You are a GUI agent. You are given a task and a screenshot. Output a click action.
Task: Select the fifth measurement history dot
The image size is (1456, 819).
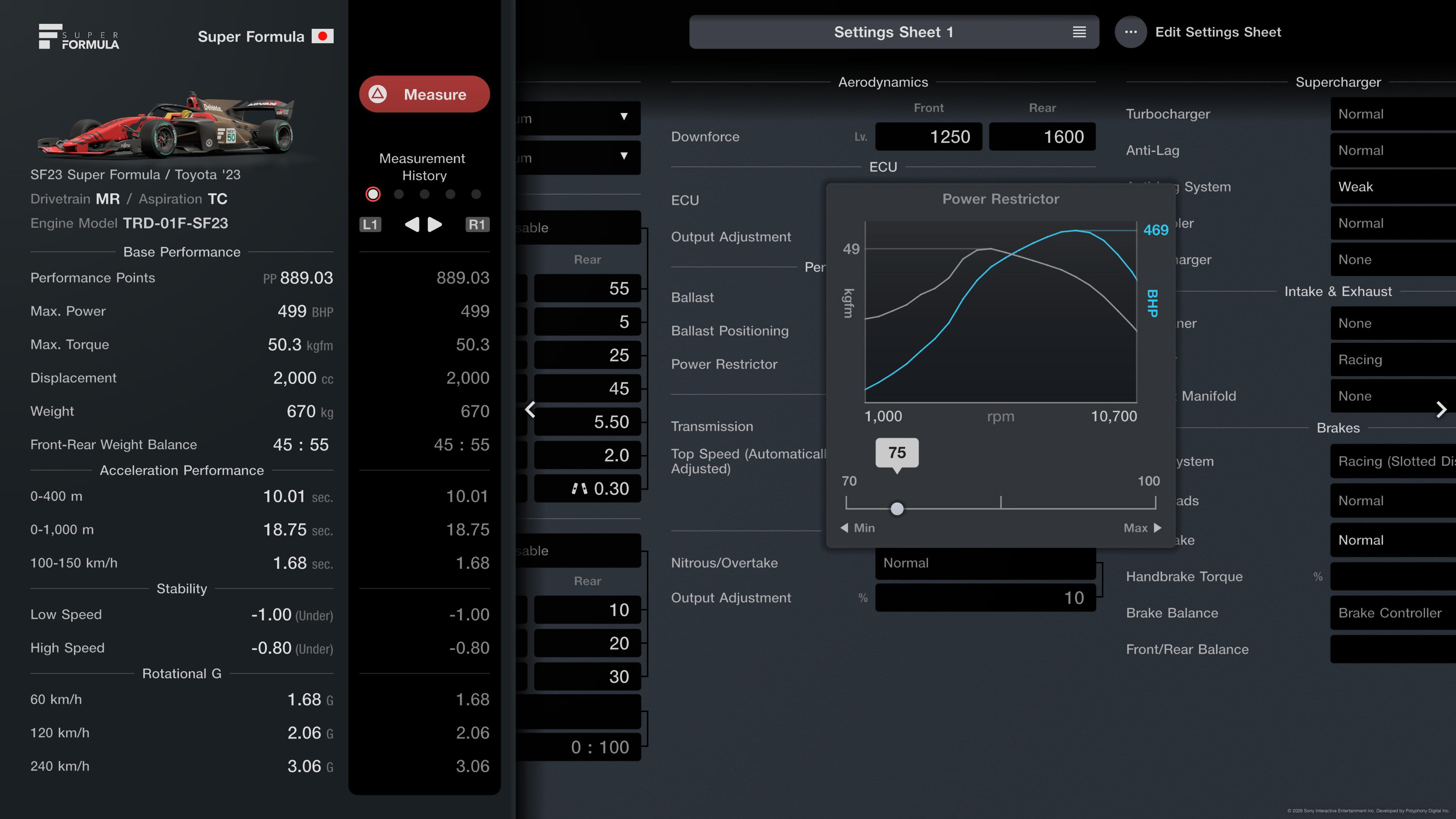pos(476,195)
